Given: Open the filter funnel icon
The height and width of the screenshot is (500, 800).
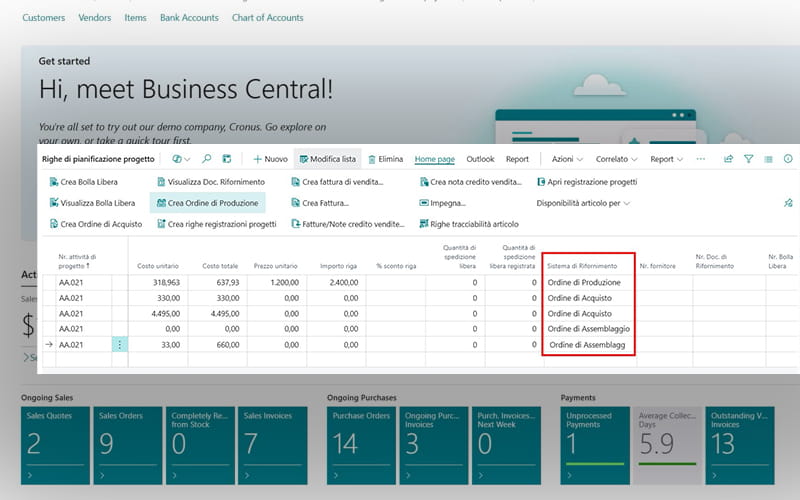Looking at the screenshot, I should [x=748, y=159].
